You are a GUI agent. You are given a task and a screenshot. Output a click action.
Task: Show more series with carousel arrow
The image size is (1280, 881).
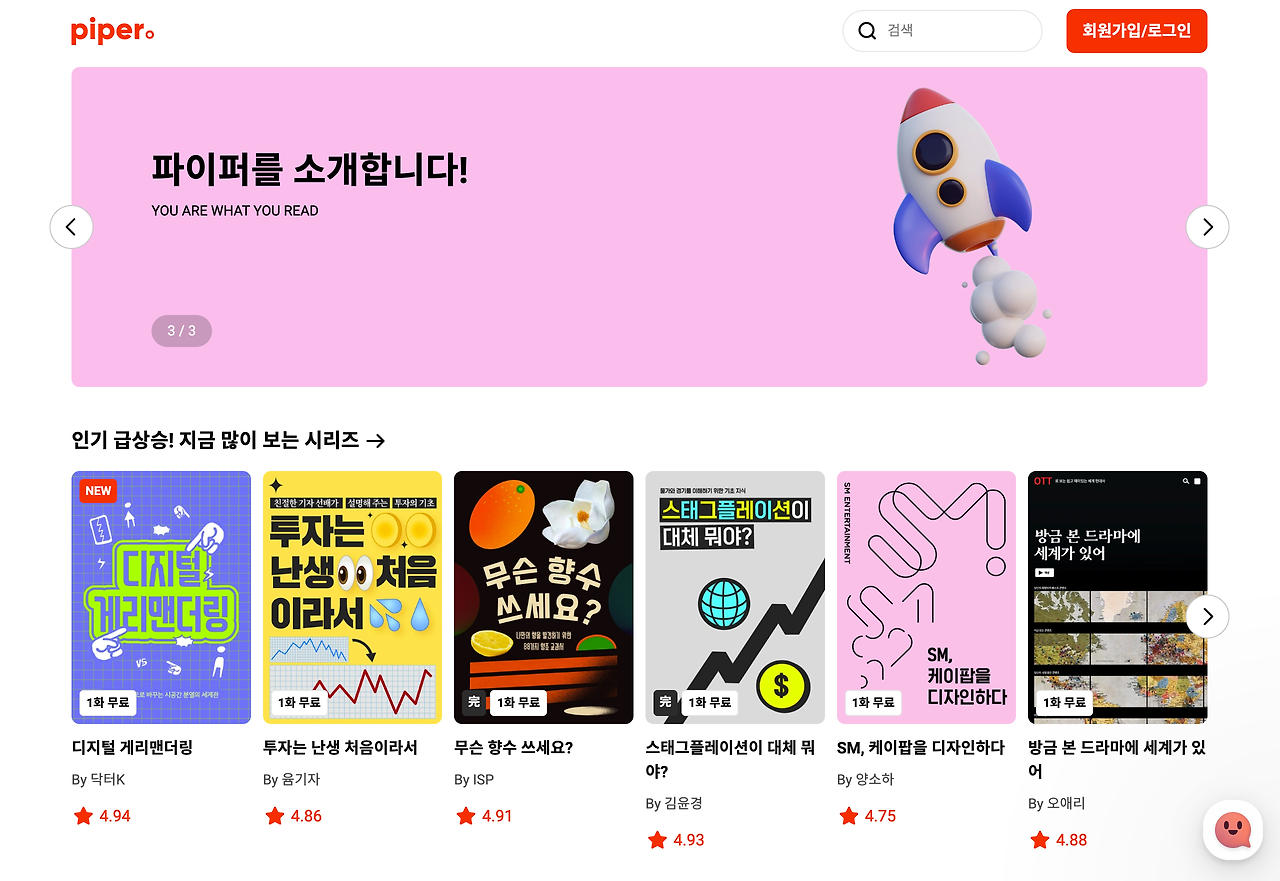1207,616
